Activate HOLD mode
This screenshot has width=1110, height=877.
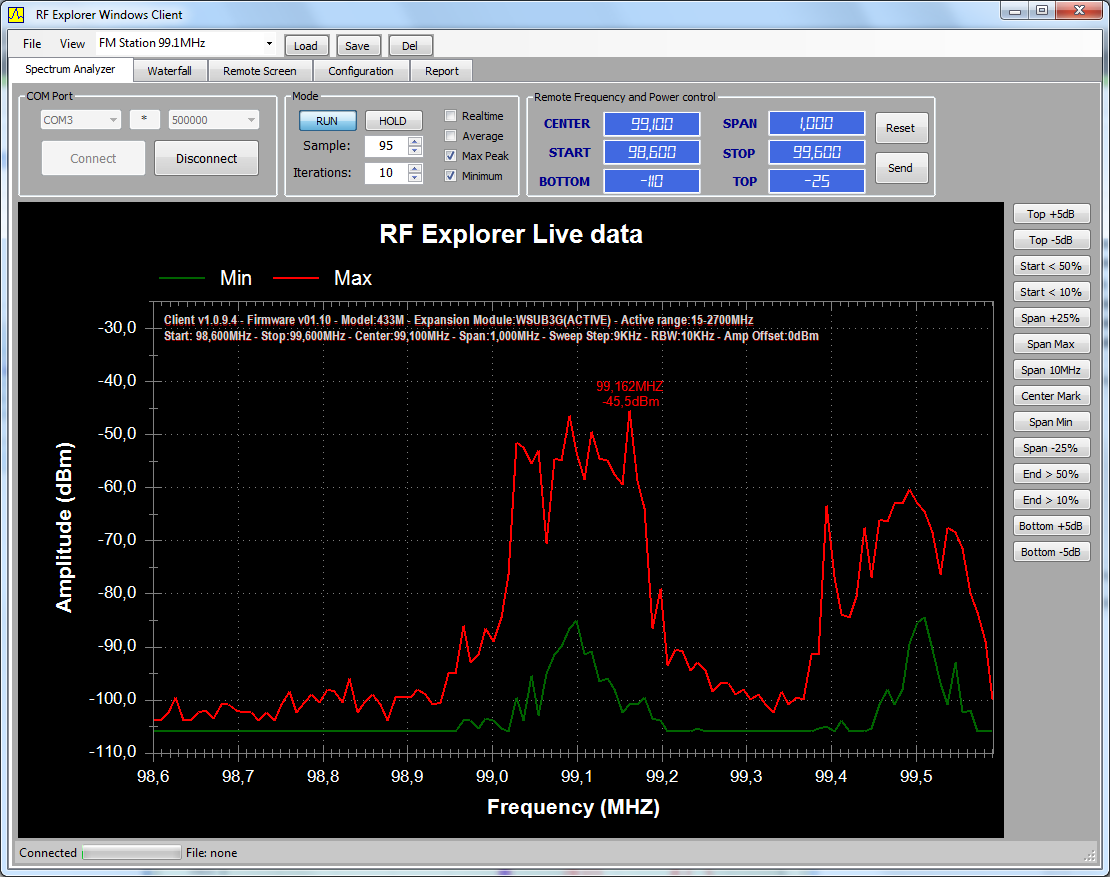393,121
